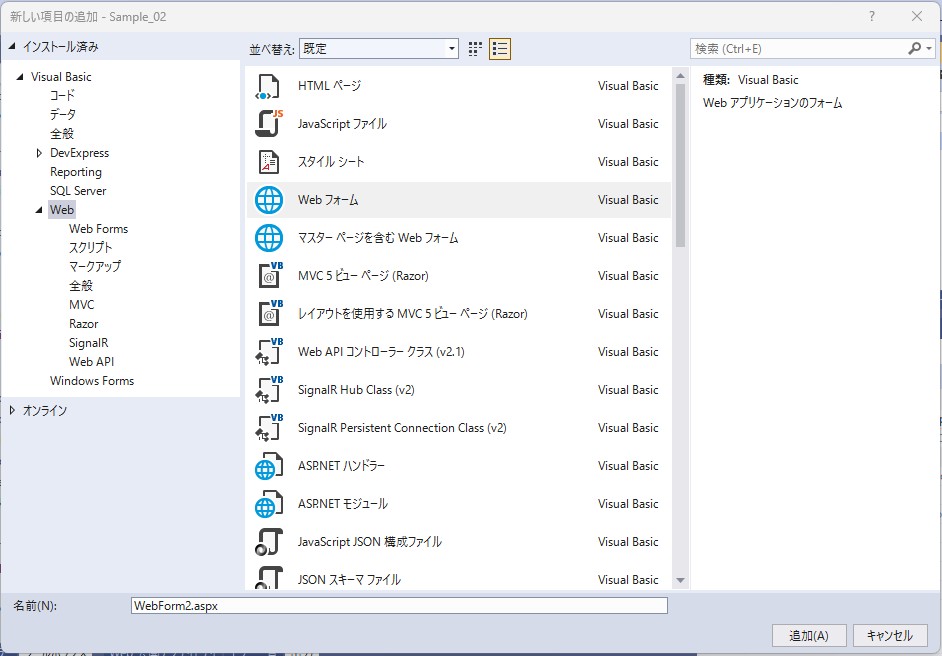
Task: Choose the JavaScript ファイル template icon
Action: tap(269, 124)
